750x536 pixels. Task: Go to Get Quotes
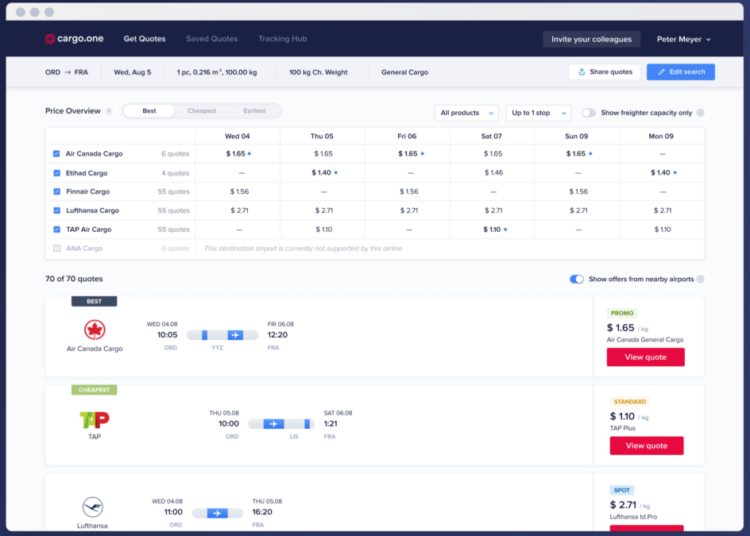(x=144, y=39)
